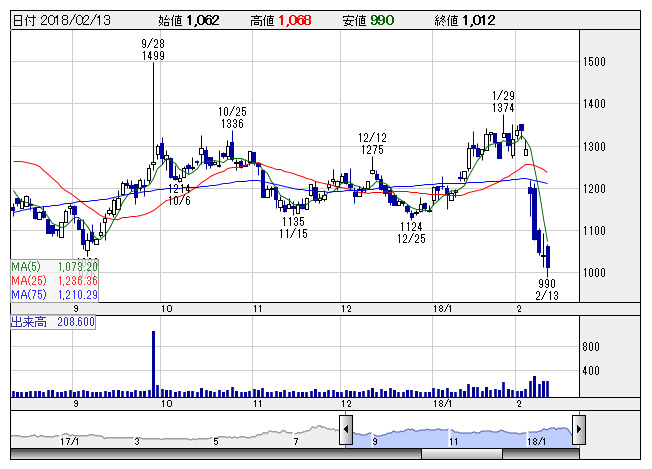
Task: Select the 12/12 1275 peak label
Action: click(372, 144)
